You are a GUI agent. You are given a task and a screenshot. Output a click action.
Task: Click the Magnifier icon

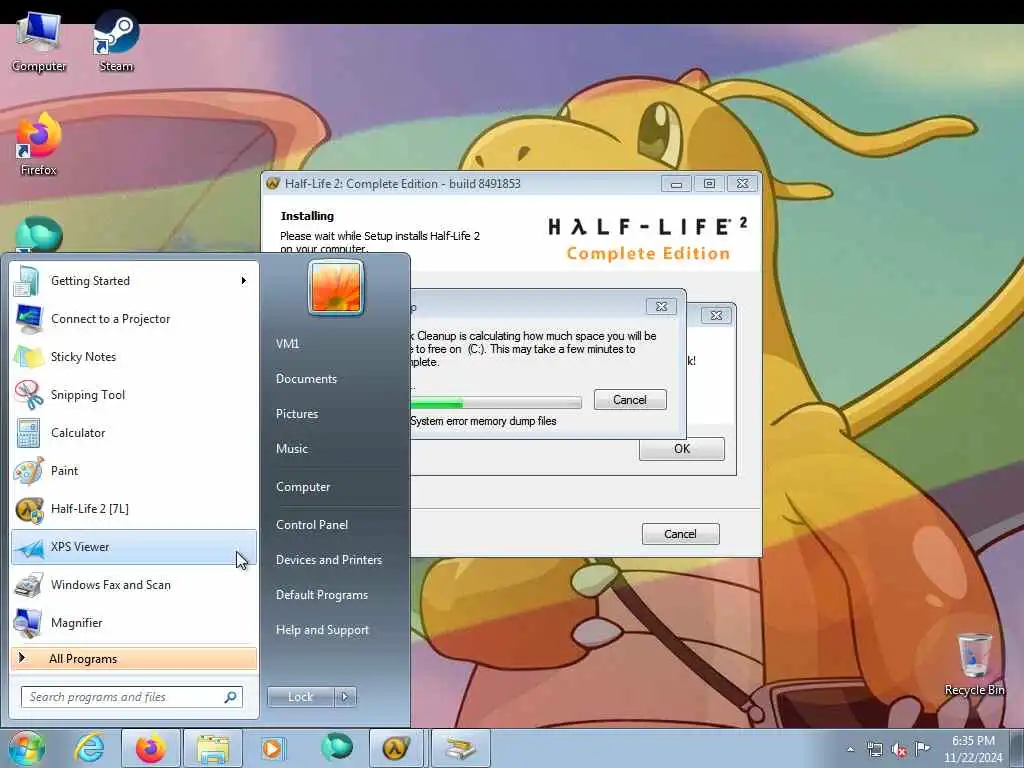(x=27, y=623)
